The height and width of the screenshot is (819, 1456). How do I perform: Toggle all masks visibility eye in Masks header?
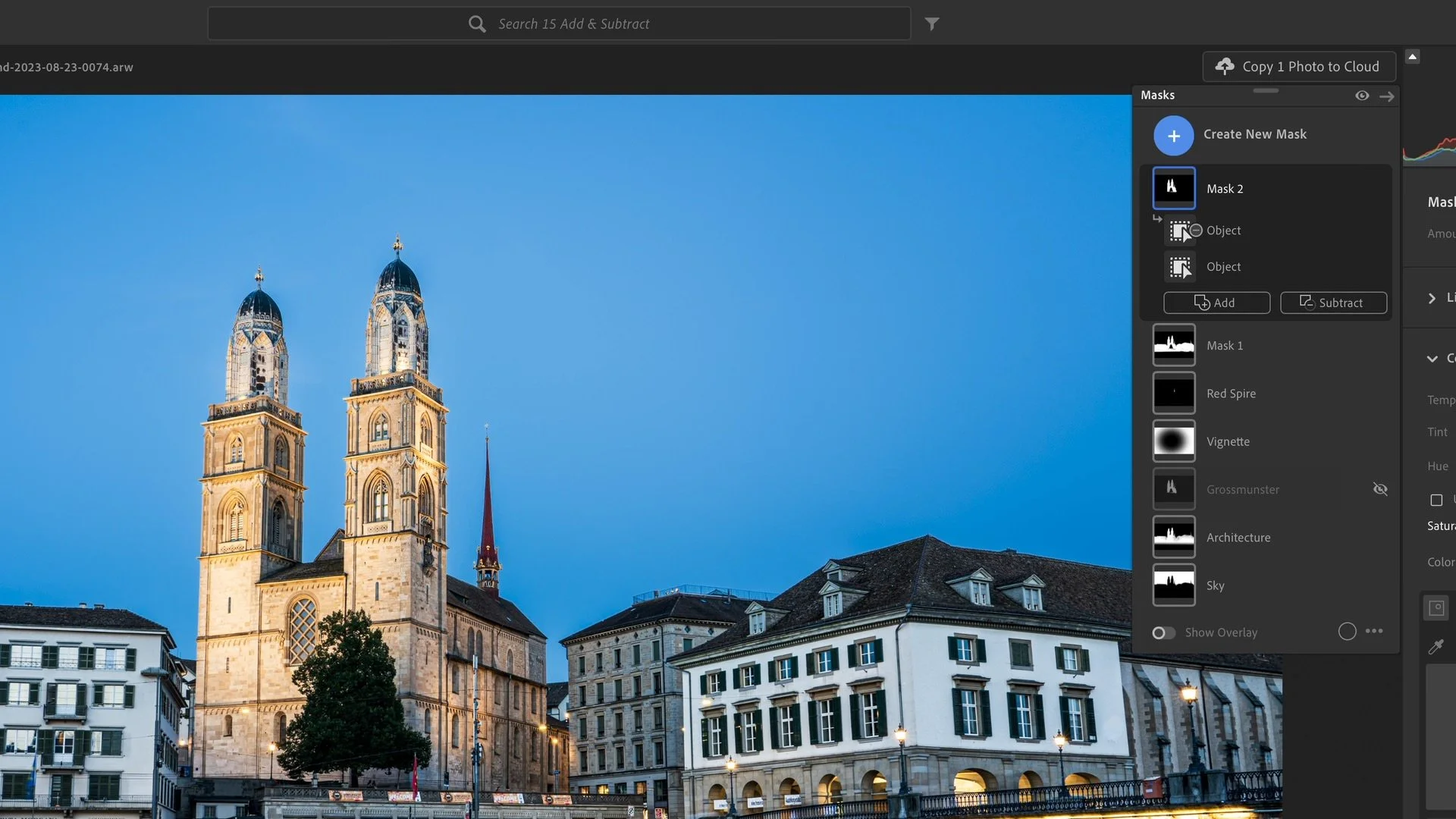1362,96
